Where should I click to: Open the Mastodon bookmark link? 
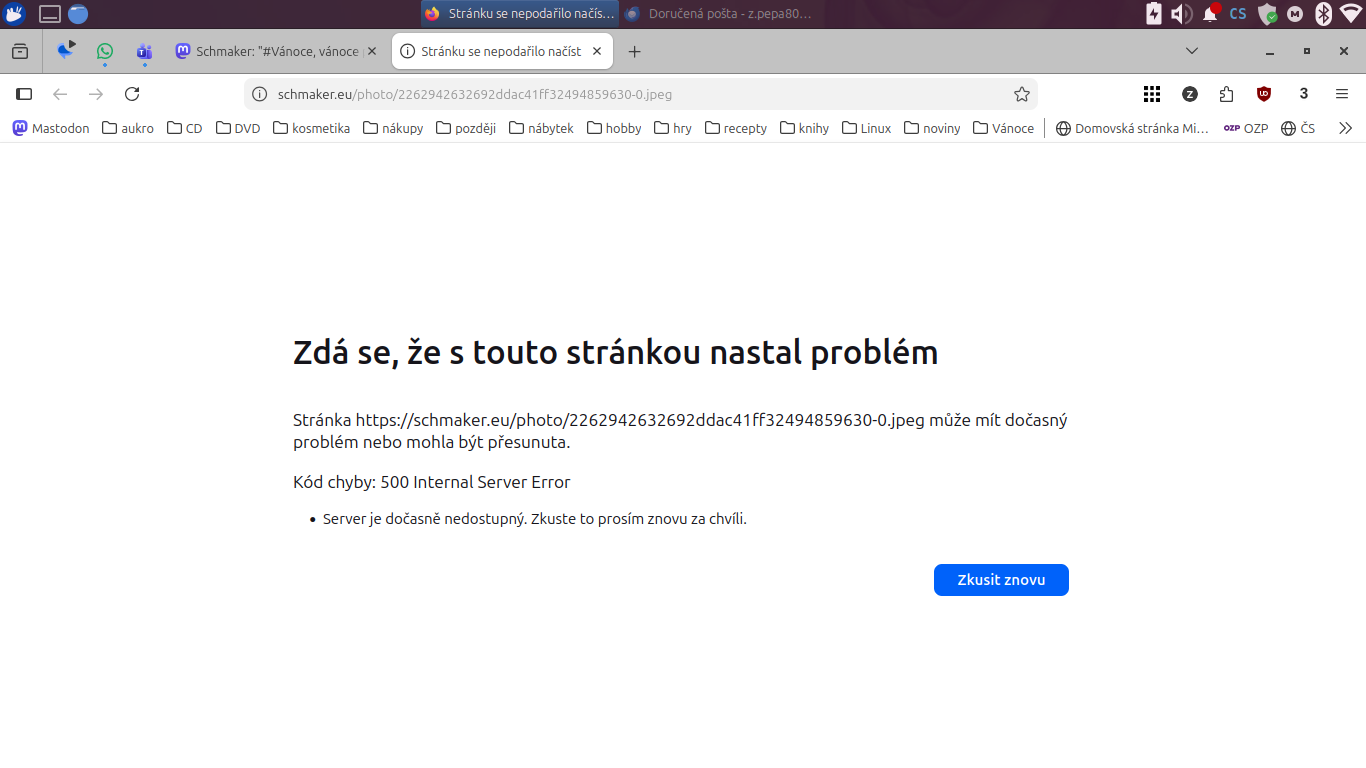pos(51,128)
